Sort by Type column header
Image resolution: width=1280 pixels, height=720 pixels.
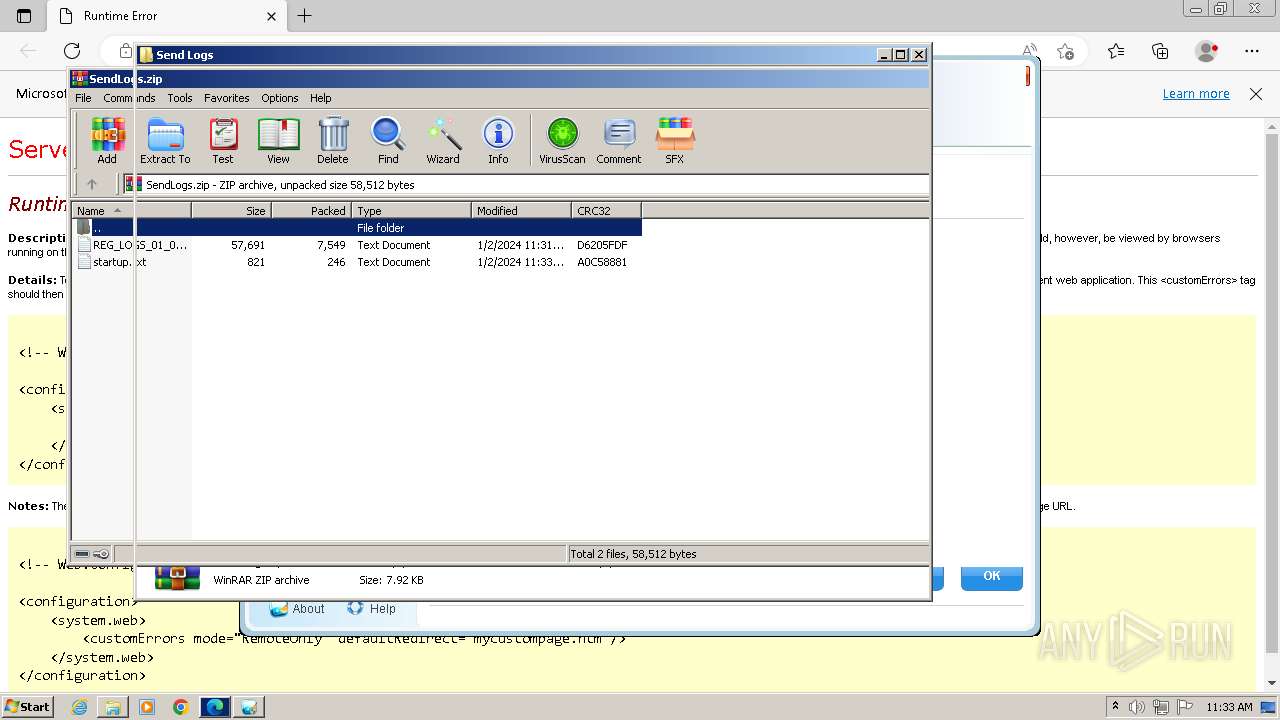coord(411,211)
